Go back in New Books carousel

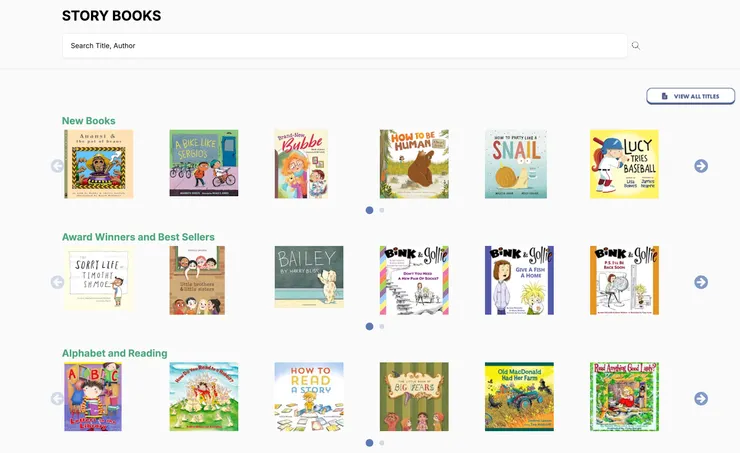coord(57,166)
